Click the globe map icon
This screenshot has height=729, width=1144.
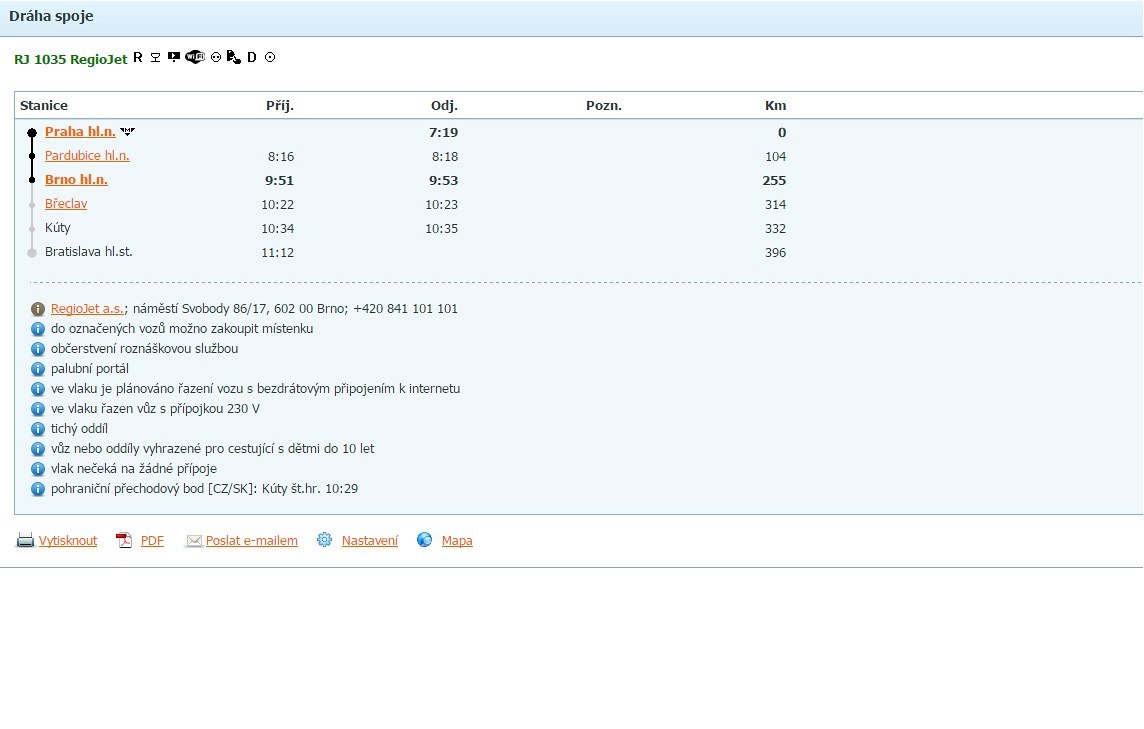coord(424,540)
